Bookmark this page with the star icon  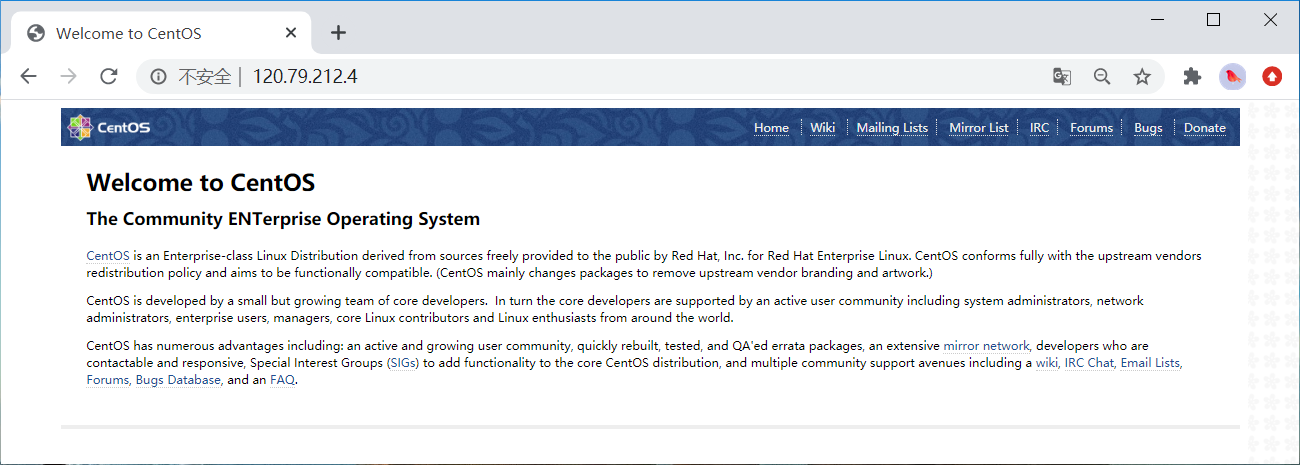pos(1142,76)
